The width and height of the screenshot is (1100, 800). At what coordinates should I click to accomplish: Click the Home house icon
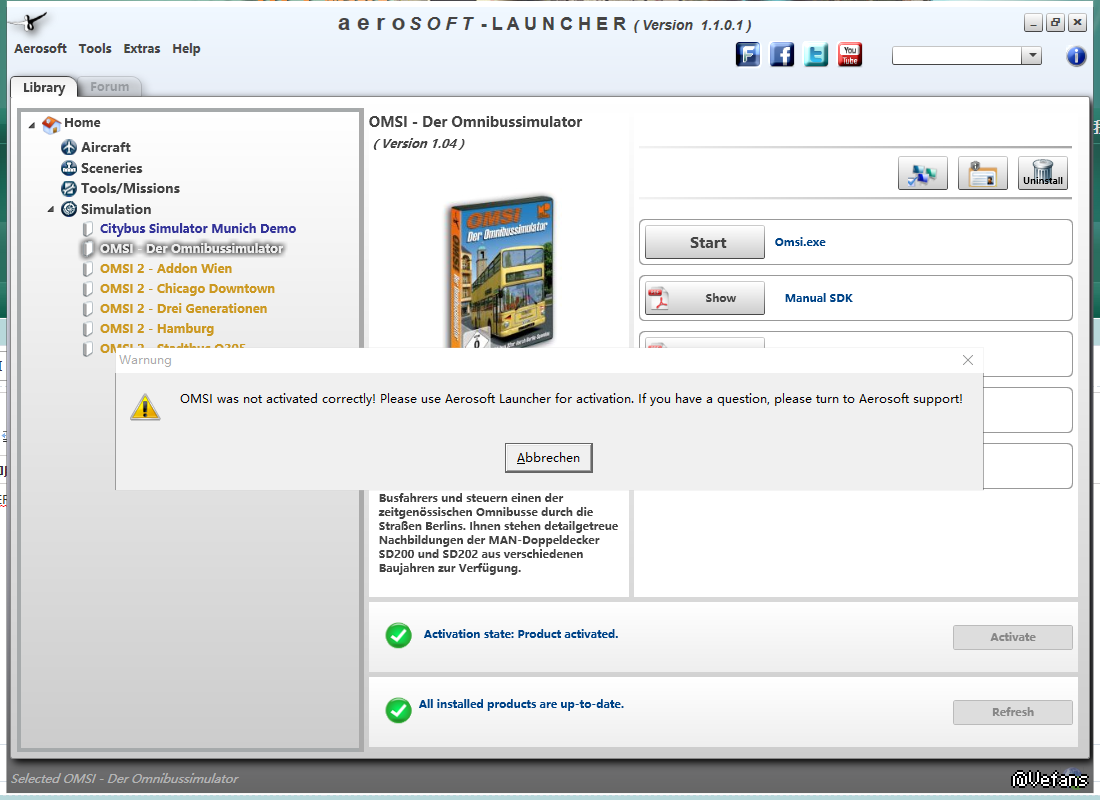point(51,124)
